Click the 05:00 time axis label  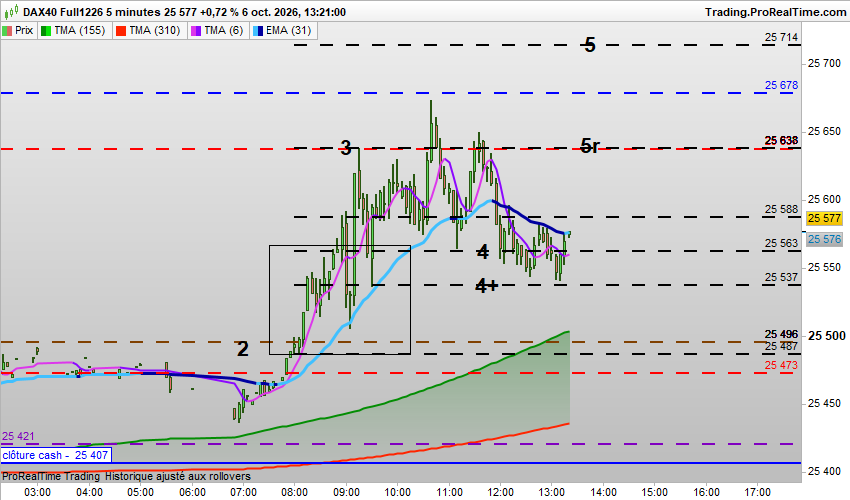140,492
